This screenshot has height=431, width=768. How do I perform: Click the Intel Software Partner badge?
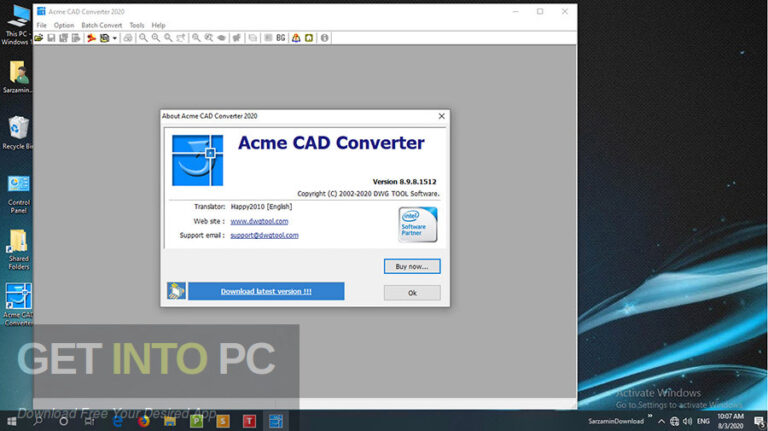coord(418,225)
